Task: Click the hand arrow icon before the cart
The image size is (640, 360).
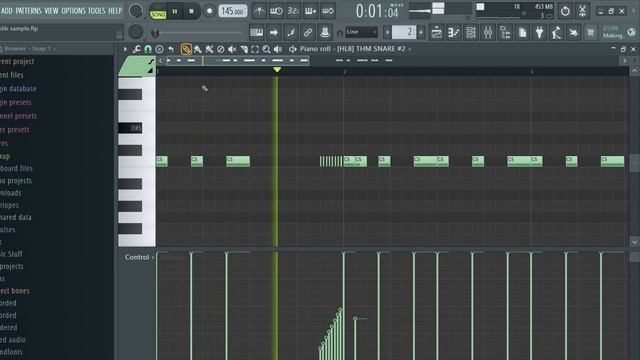Action: (x=573, y=32)
